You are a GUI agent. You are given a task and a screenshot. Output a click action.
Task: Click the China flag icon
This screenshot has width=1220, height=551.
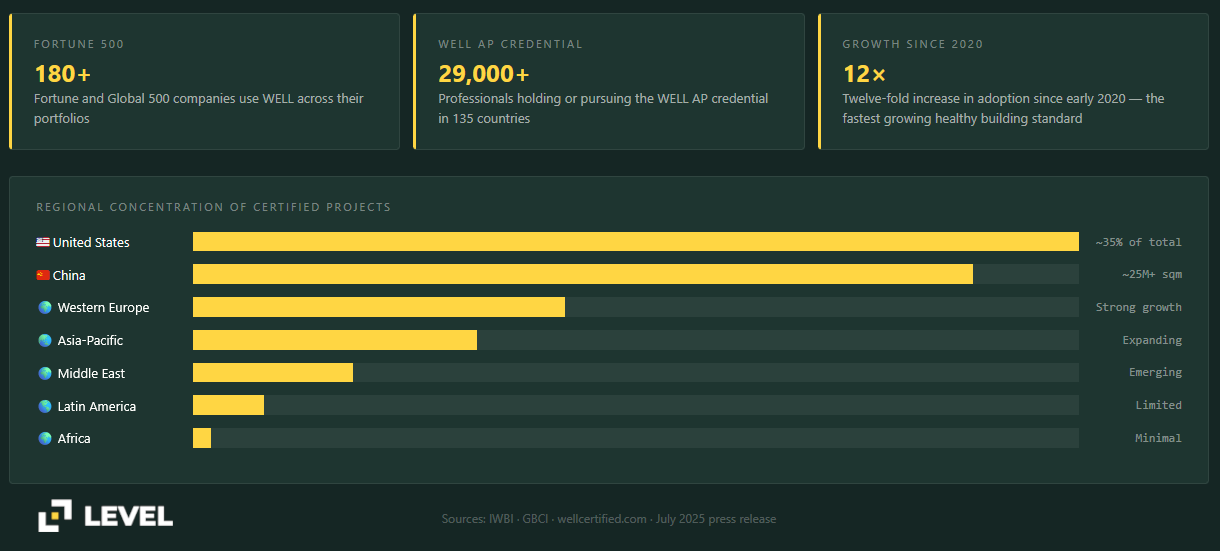pos(43,275)
